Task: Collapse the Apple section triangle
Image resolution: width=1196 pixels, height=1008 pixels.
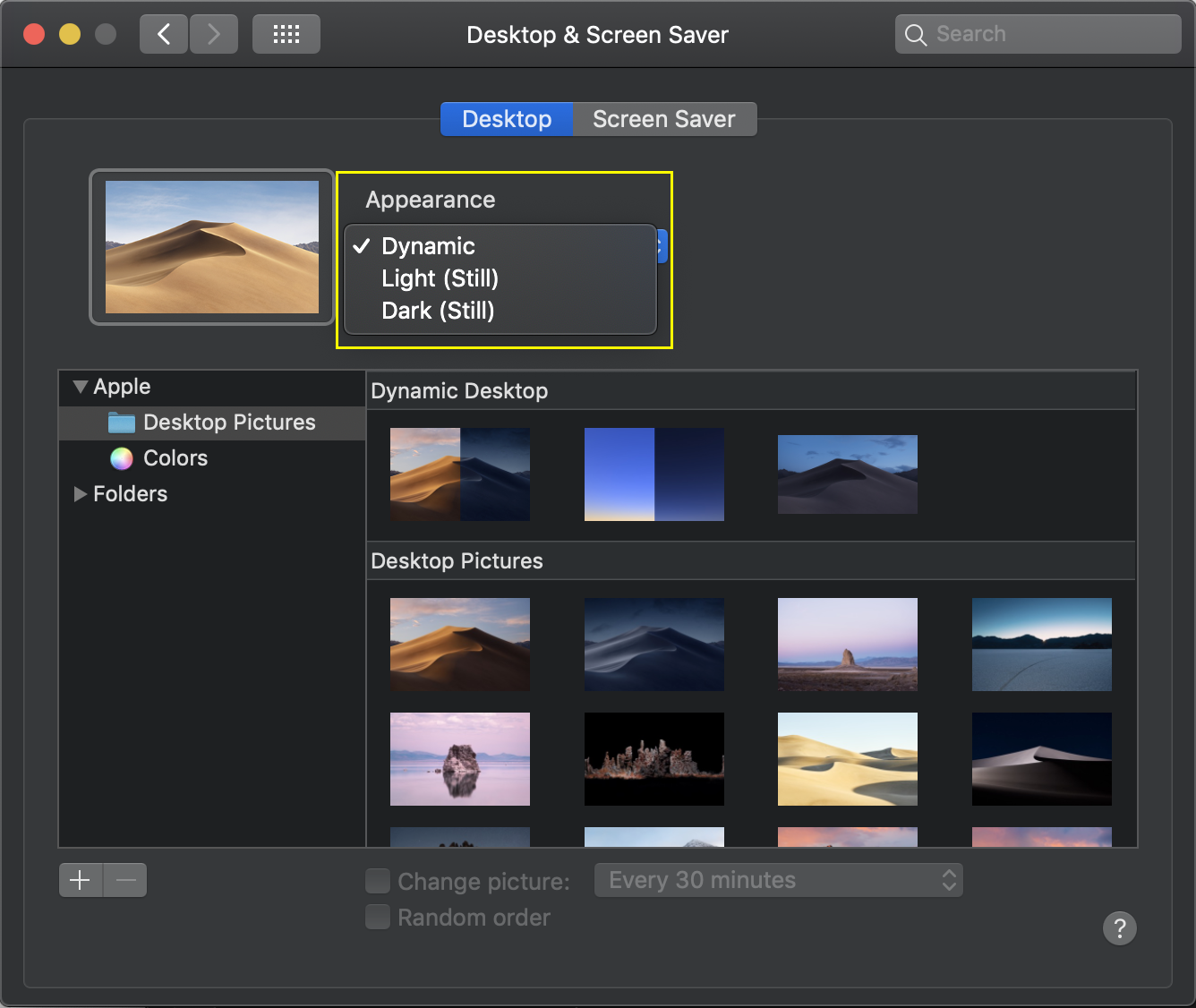Action: [80, 386]
